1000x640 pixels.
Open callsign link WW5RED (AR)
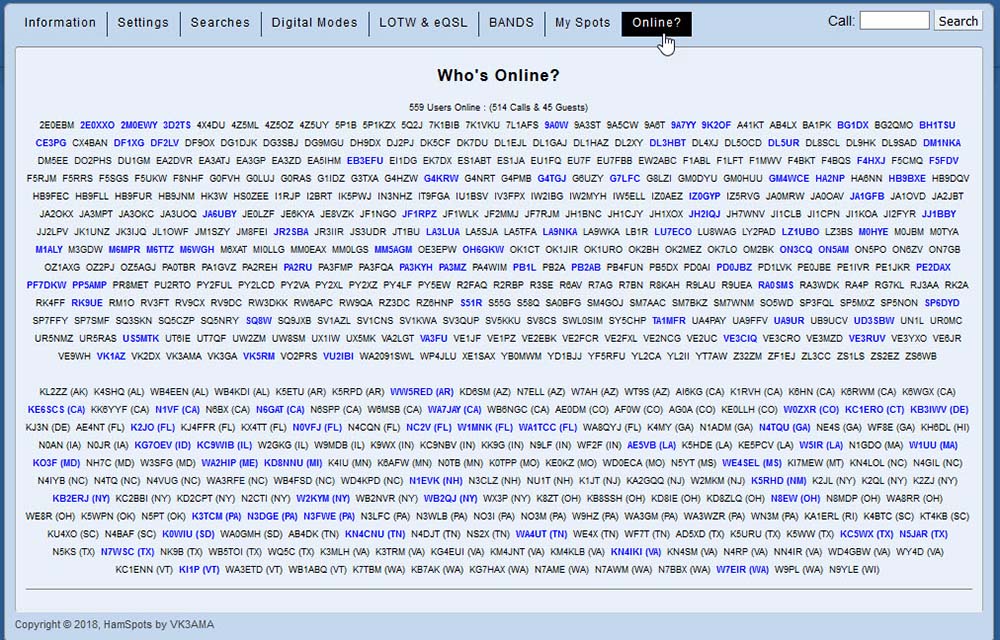[x=422, y=392]
